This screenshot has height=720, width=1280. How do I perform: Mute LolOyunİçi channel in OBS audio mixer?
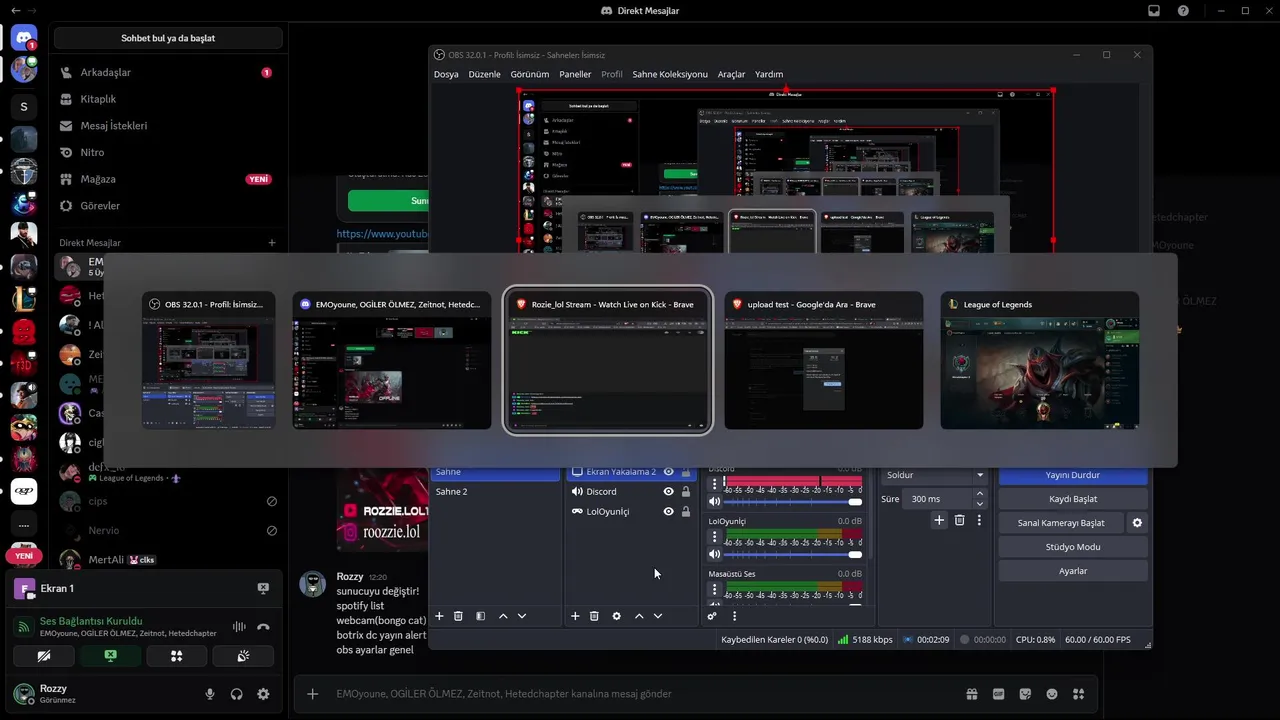[x=714, y=554]
